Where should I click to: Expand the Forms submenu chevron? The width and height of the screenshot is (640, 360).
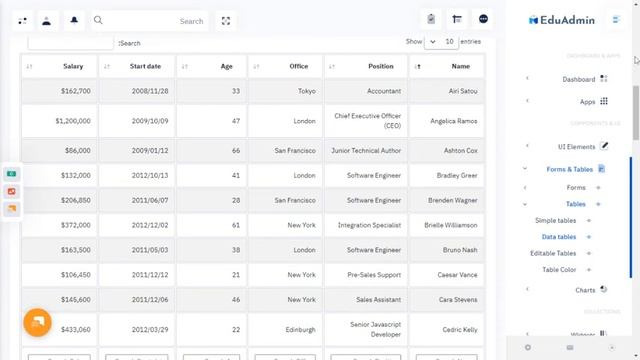(525, 188)
